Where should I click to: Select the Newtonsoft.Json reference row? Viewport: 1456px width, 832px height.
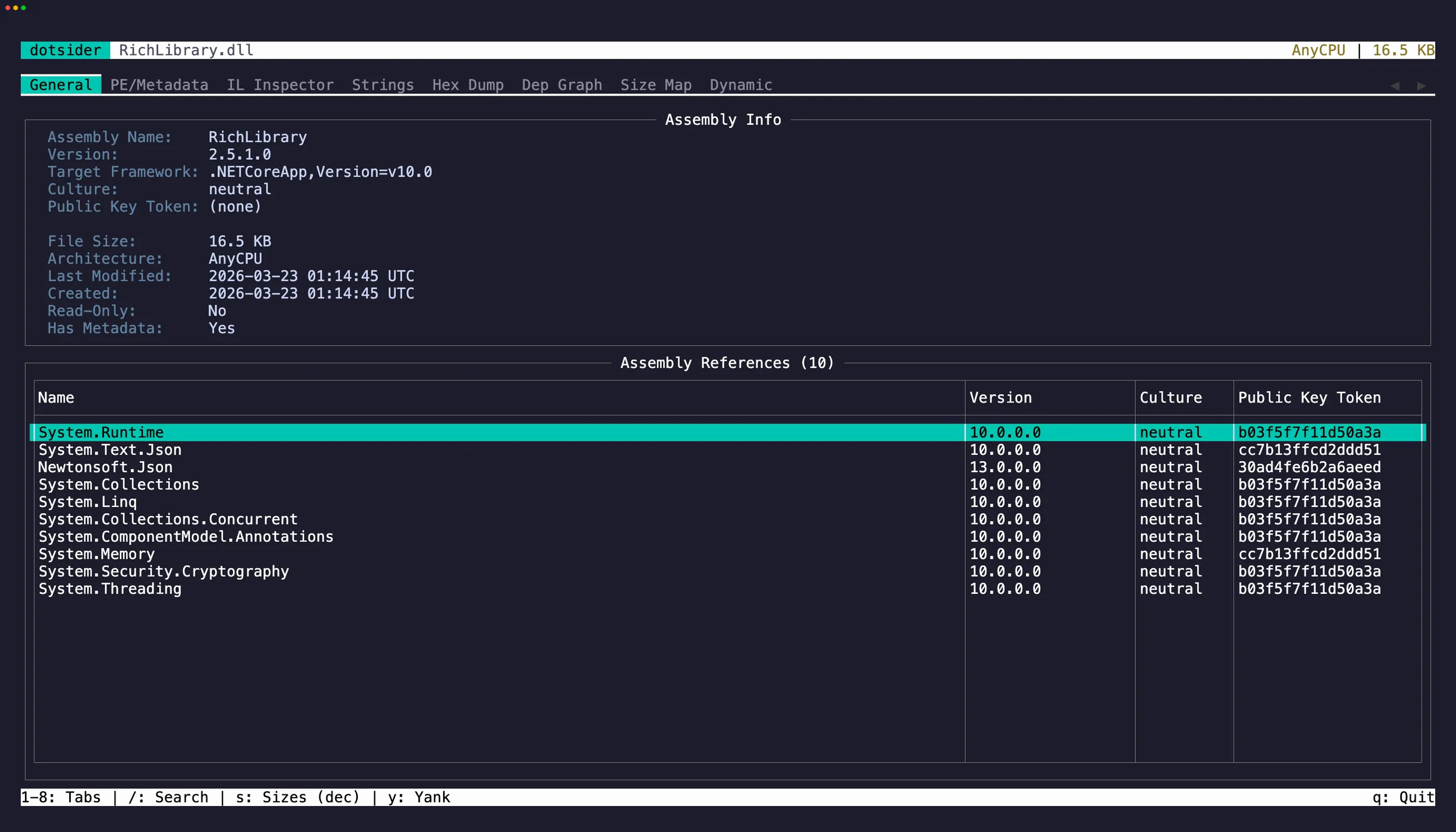tap(105, 467)
